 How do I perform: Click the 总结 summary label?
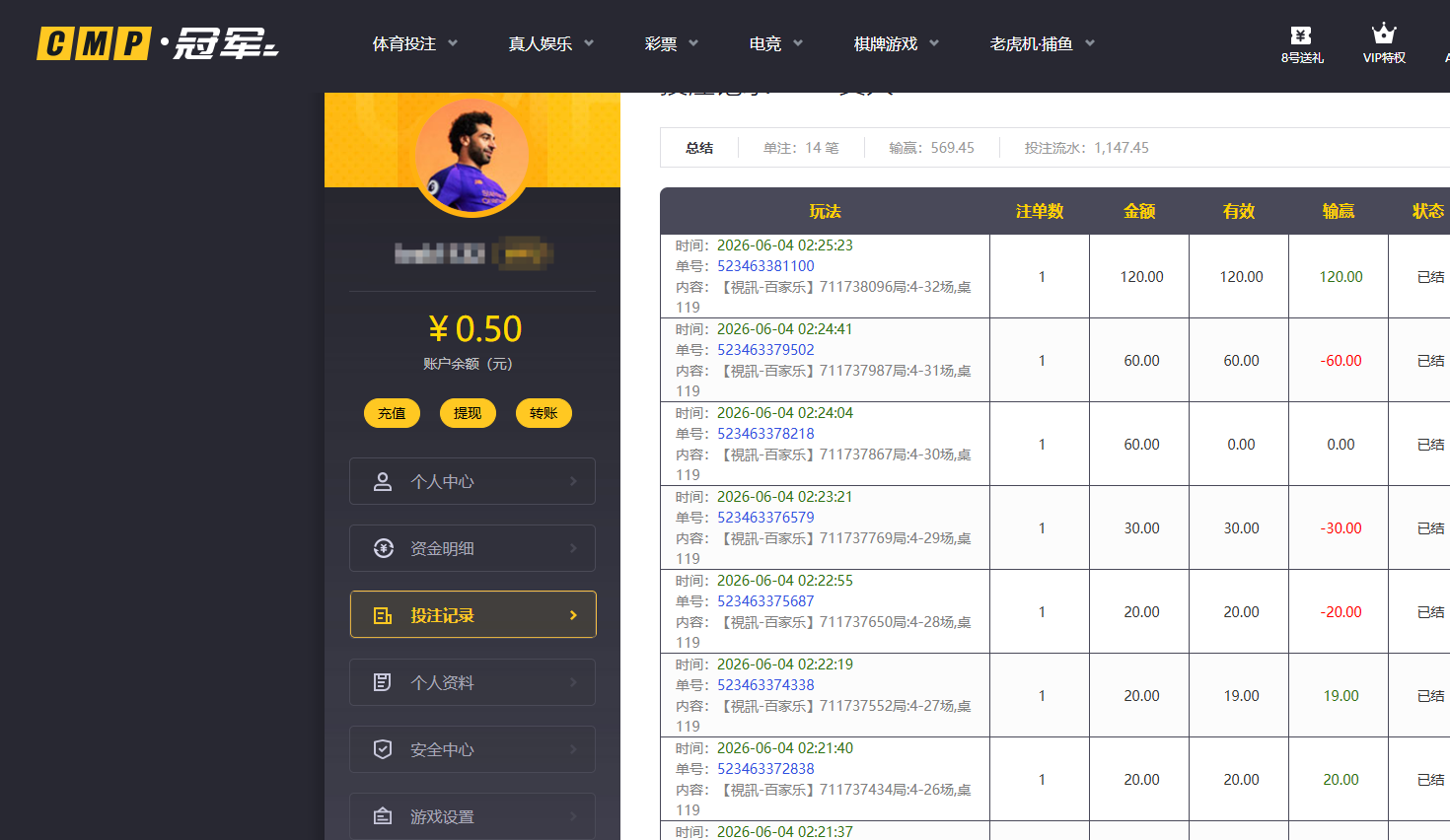(x=699, y=148)
